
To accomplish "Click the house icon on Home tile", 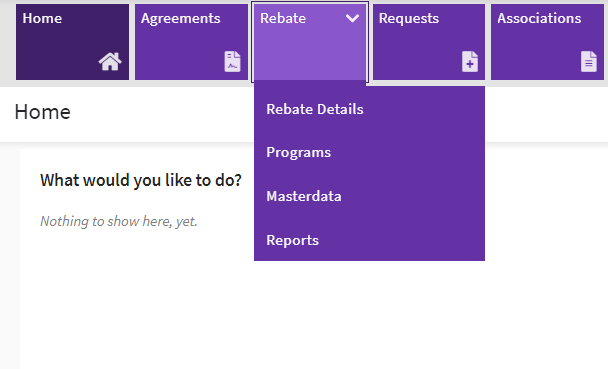I will (x=110, y=62).
